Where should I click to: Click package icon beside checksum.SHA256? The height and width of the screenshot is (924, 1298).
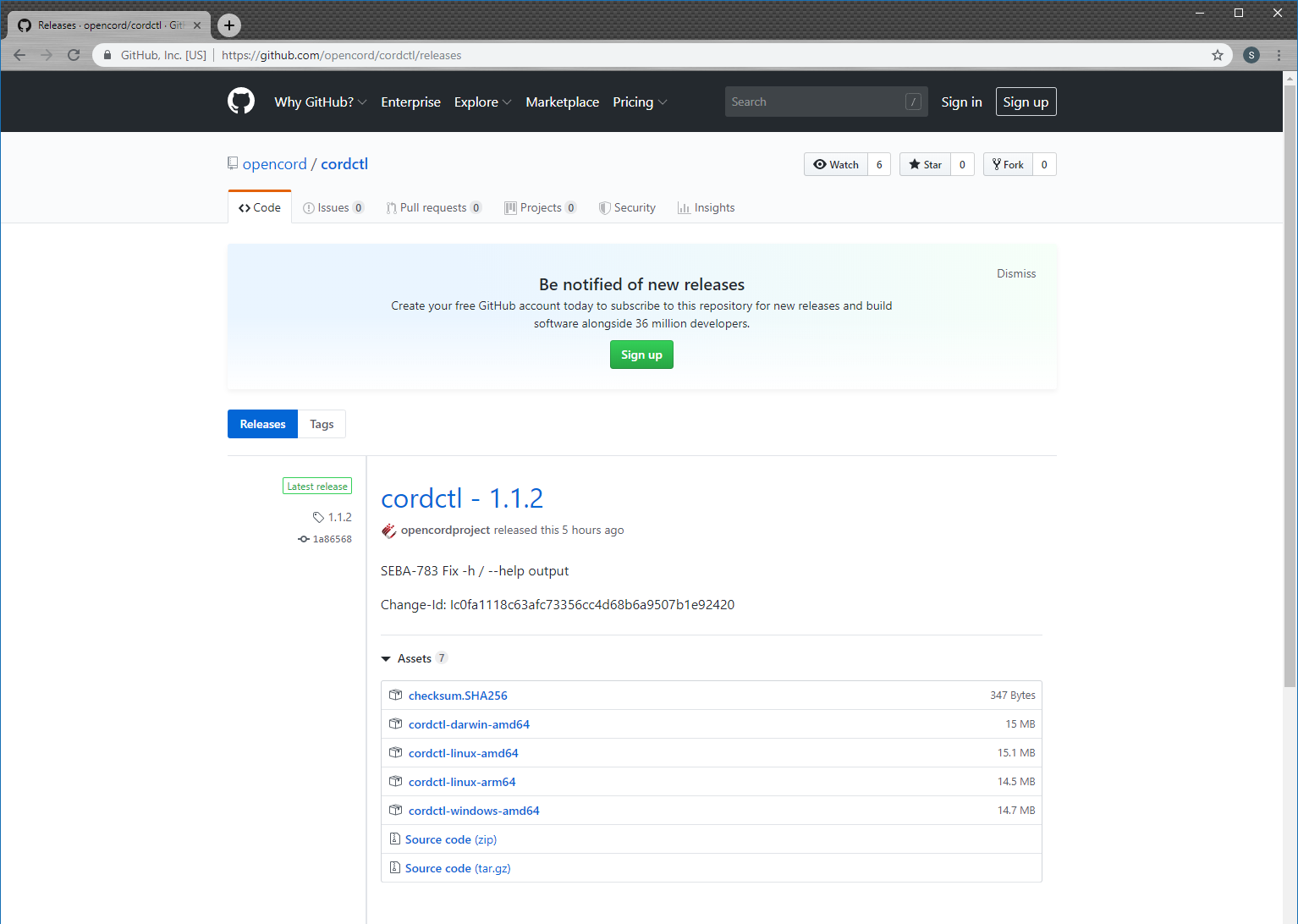point(395,695)
